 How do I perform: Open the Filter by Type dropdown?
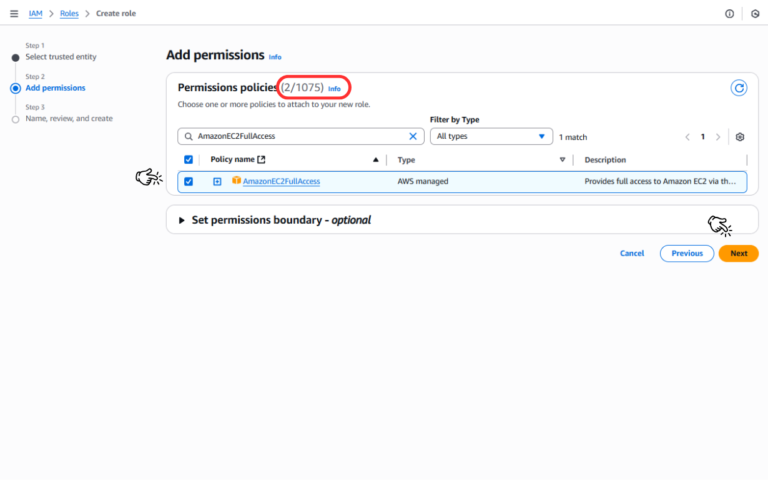(x=491, y=136)
